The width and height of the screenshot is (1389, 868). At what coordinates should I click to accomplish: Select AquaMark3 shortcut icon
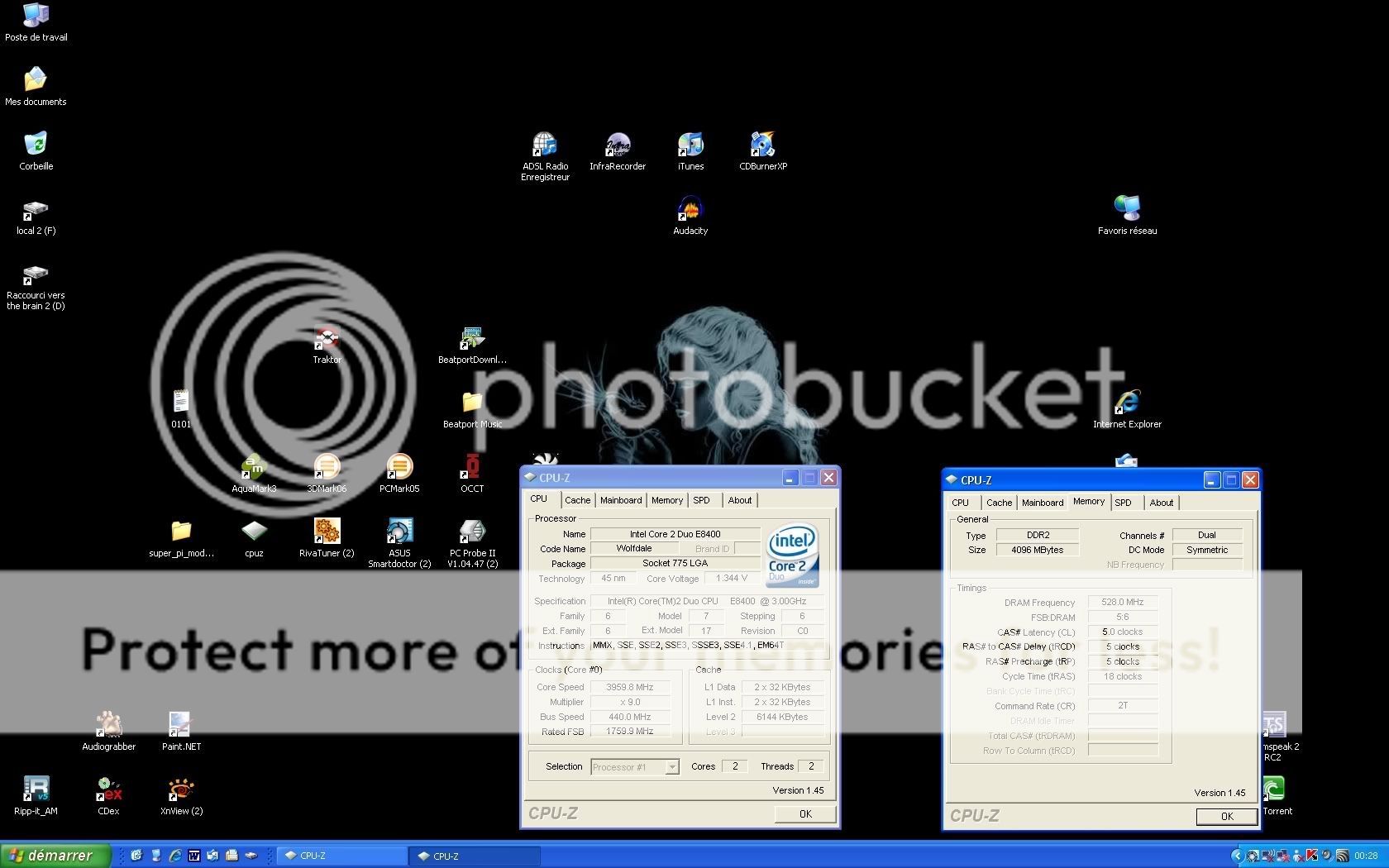[254, 473]
